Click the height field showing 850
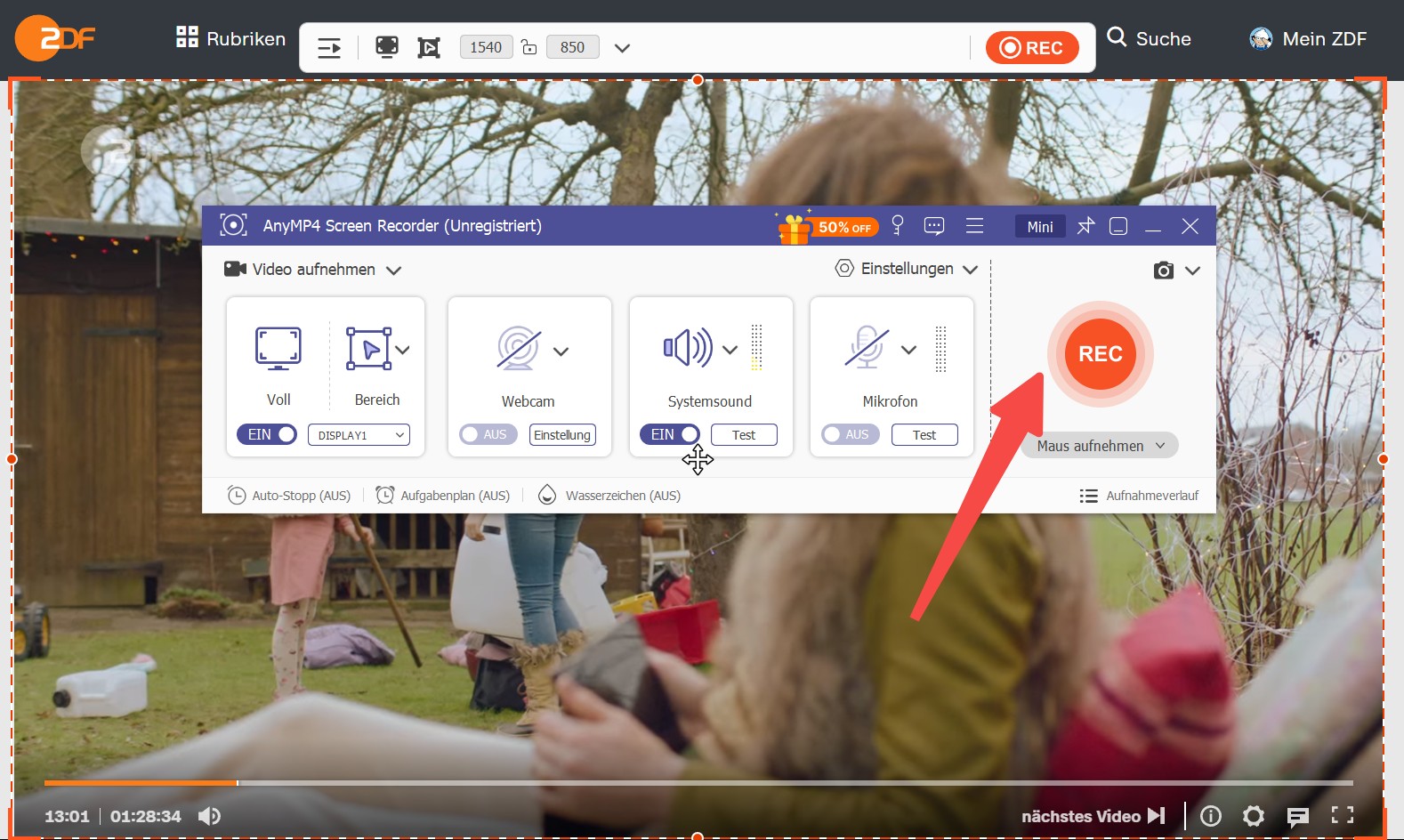The height and width of the screenshot is (840, 1404). [572, 47]
